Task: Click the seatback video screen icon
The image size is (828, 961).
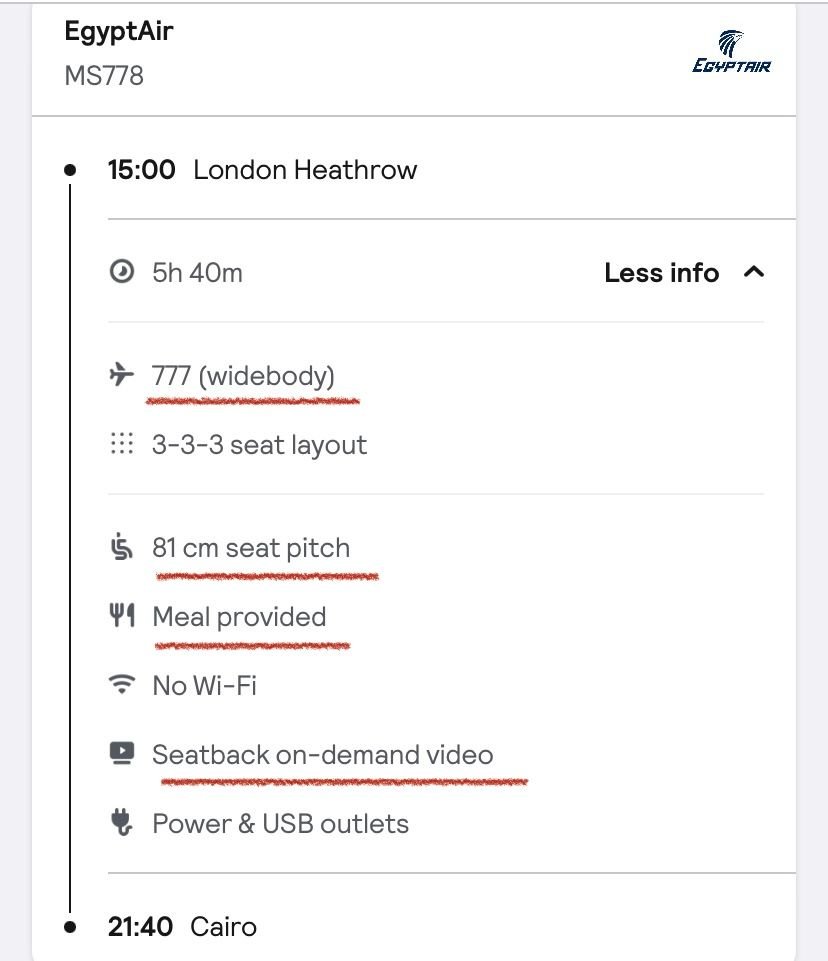Action: pos(122,754)
